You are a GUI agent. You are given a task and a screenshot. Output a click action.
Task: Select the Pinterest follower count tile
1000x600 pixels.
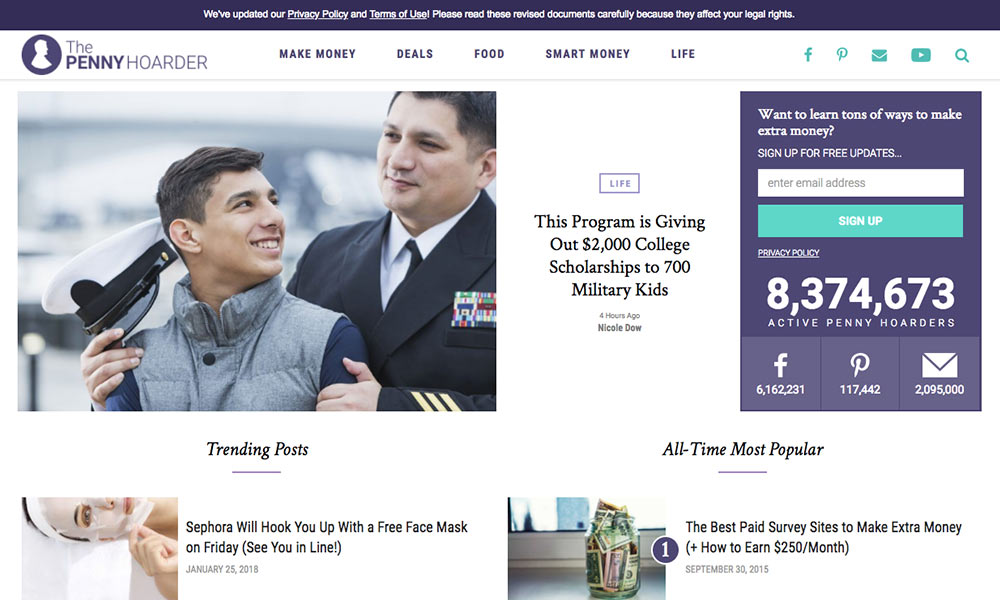[x=860, y=374]
